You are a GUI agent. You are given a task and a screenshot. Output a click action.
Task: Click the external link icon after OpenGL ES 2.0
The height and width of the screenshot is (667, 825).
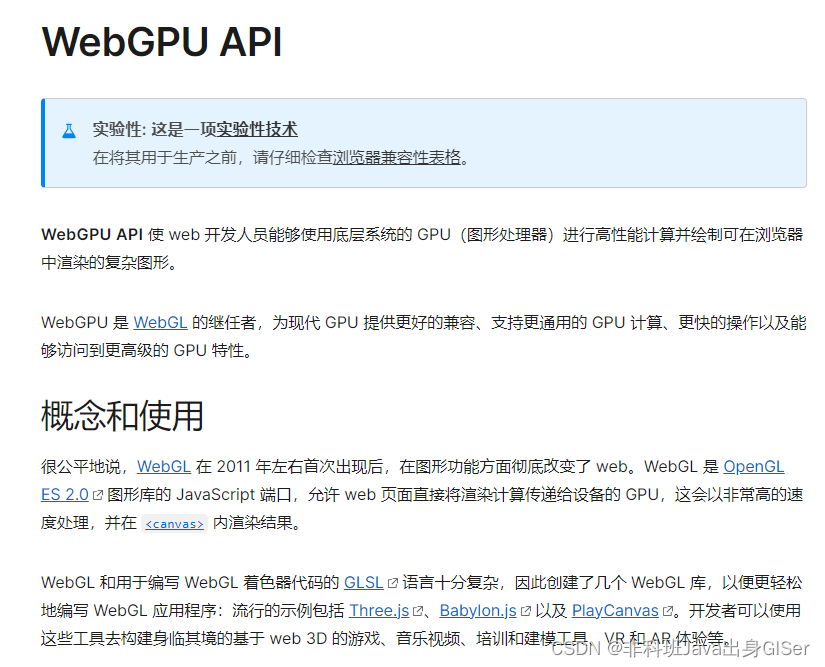(96, 493)
